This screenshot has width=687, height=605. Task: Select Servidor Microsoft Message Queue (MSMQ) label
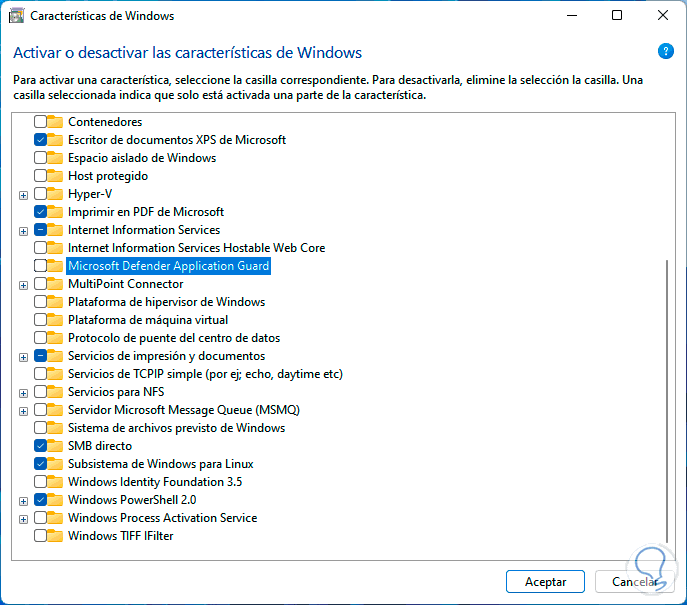(184, 410)
